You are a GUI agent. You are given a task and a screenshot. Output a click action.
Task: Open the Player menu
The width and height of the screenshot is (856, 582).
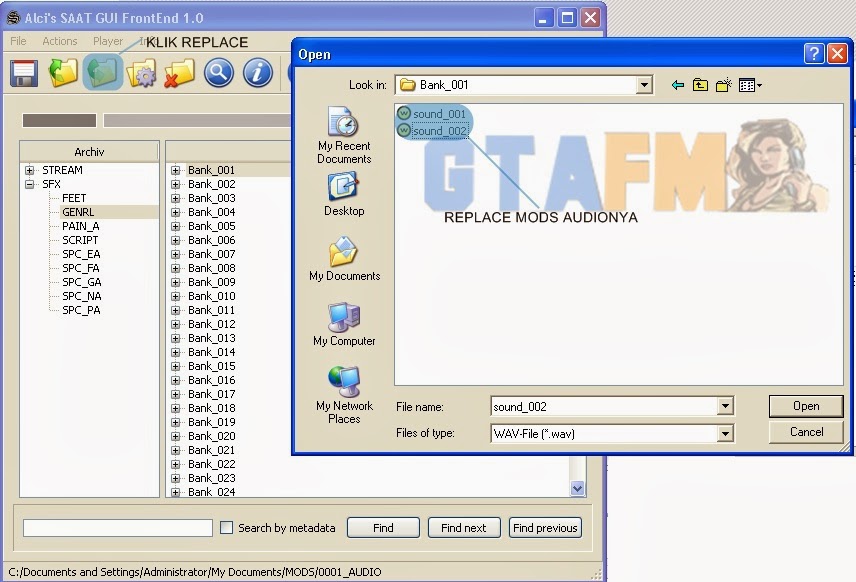pos(108,41)
